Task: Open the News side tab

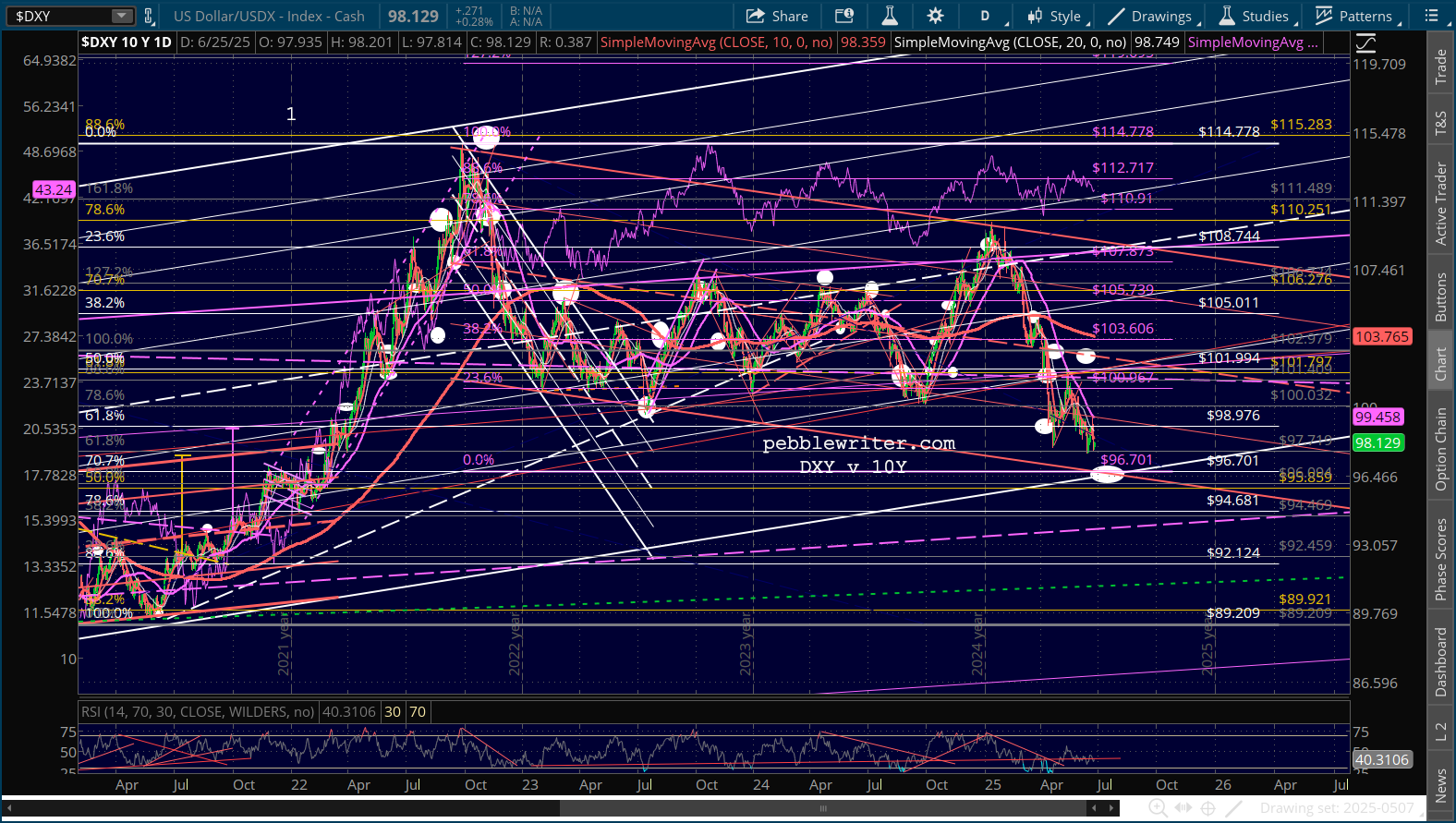Action: (1440, 784)
